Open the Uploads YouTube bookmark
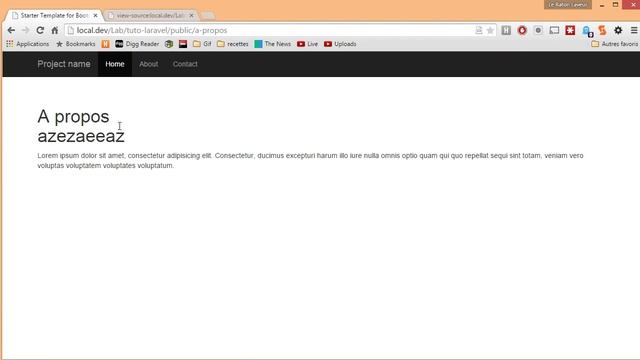Image resolution: width=640 pixels, height=360 pixels. click(340, 44)
